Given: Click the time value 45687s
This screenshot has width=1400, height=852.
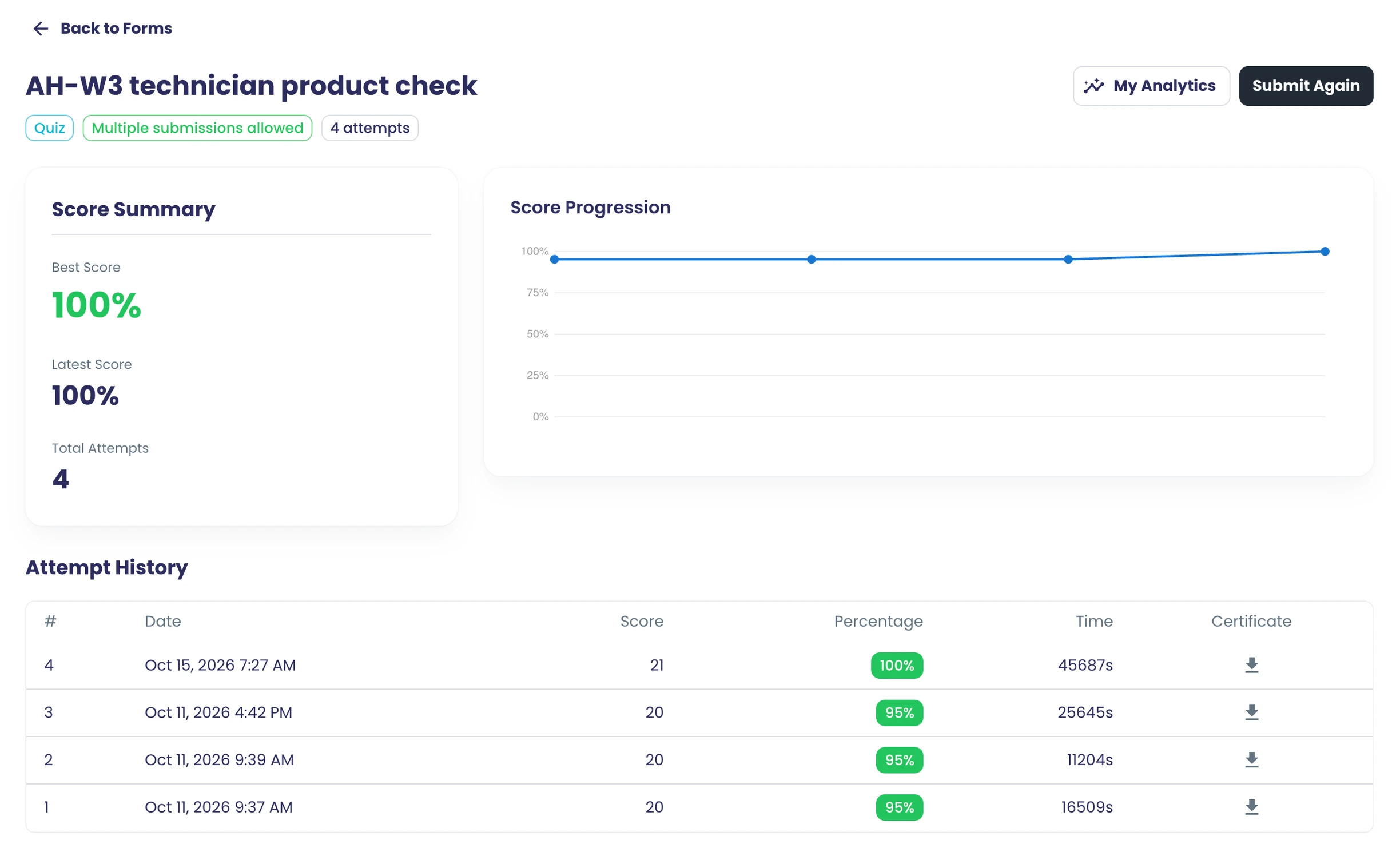Looking at the screenshot, I should click(1085, 665).
